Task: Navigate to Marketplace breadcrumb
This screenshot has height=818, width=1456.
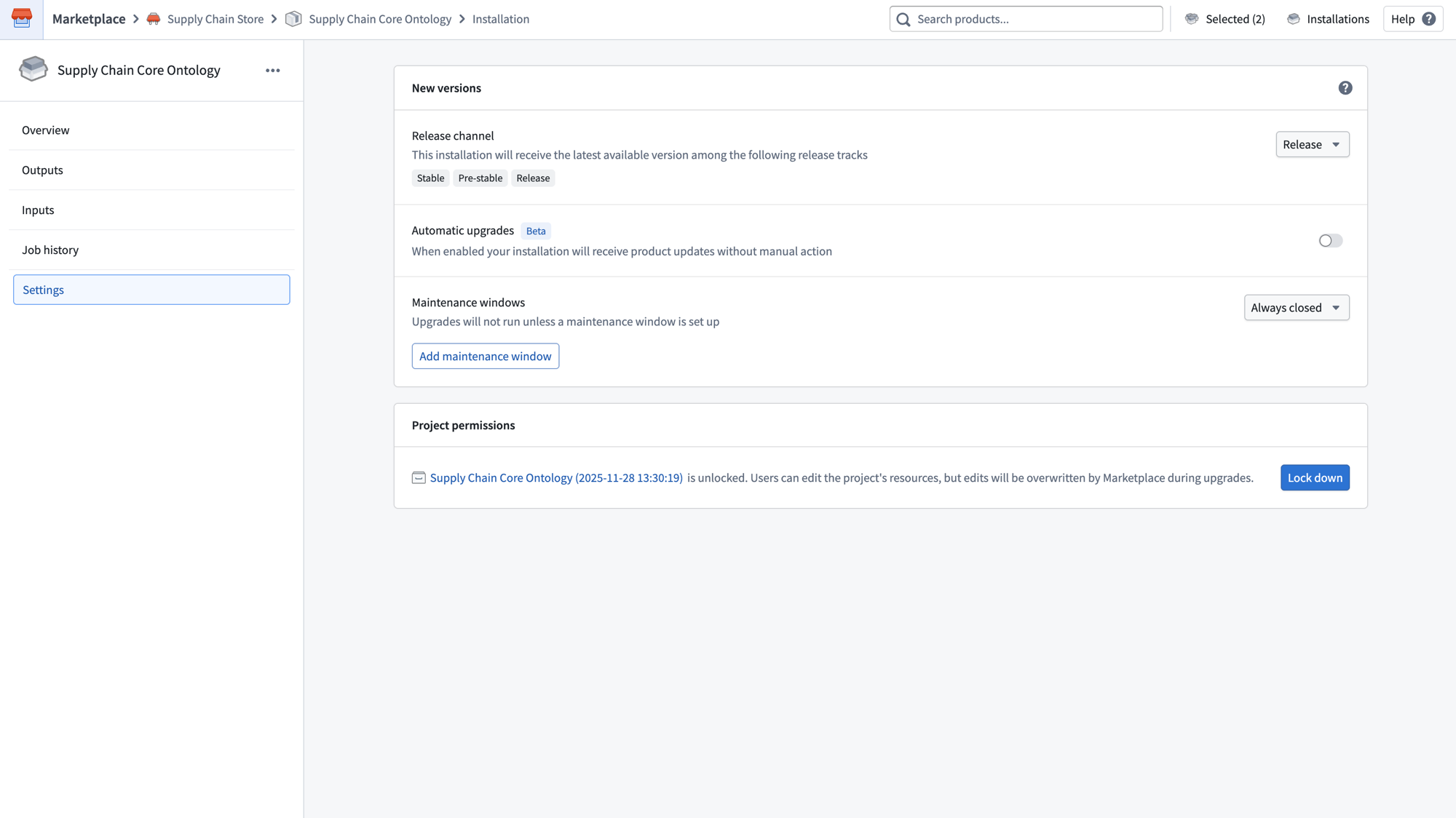Action: (89, 19)
